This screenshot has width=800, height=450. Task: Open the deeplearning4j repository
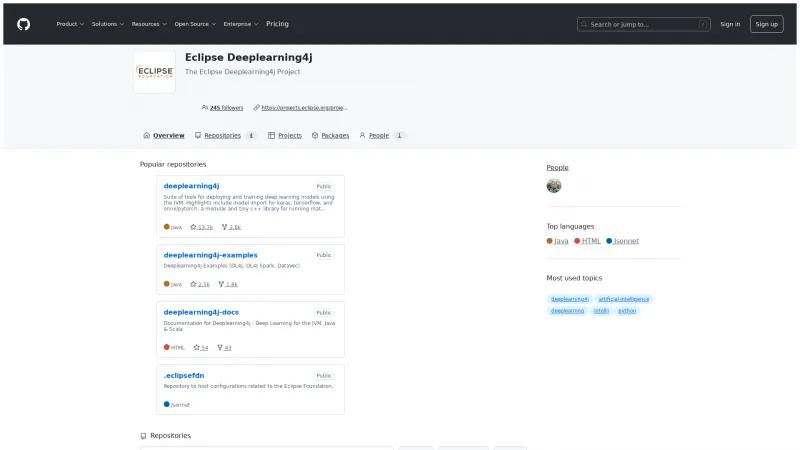pyautogui.click(x=191, y=186)
